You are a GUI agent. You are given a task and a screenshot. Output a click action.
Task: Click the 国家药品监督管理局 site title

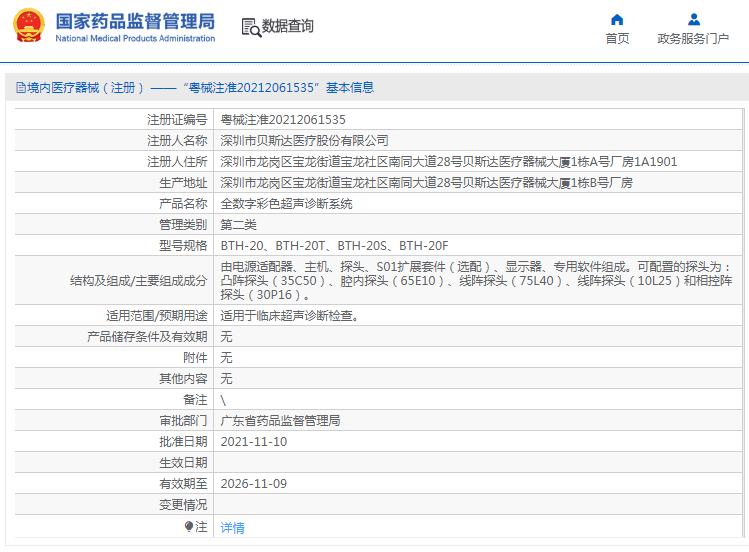click(134, 20)
